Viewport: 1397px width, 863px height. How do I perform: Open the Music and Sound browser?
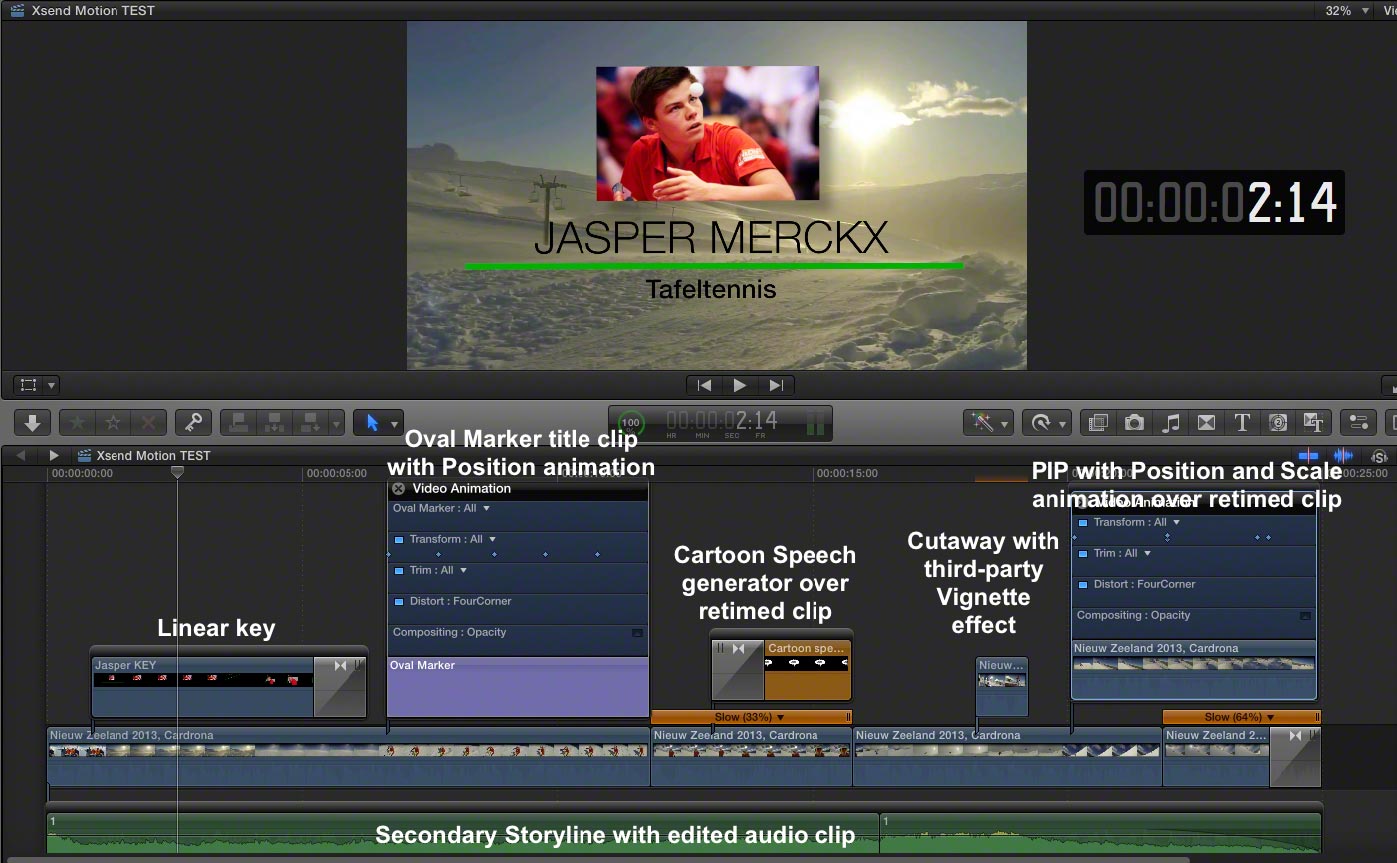[1170, 423]
